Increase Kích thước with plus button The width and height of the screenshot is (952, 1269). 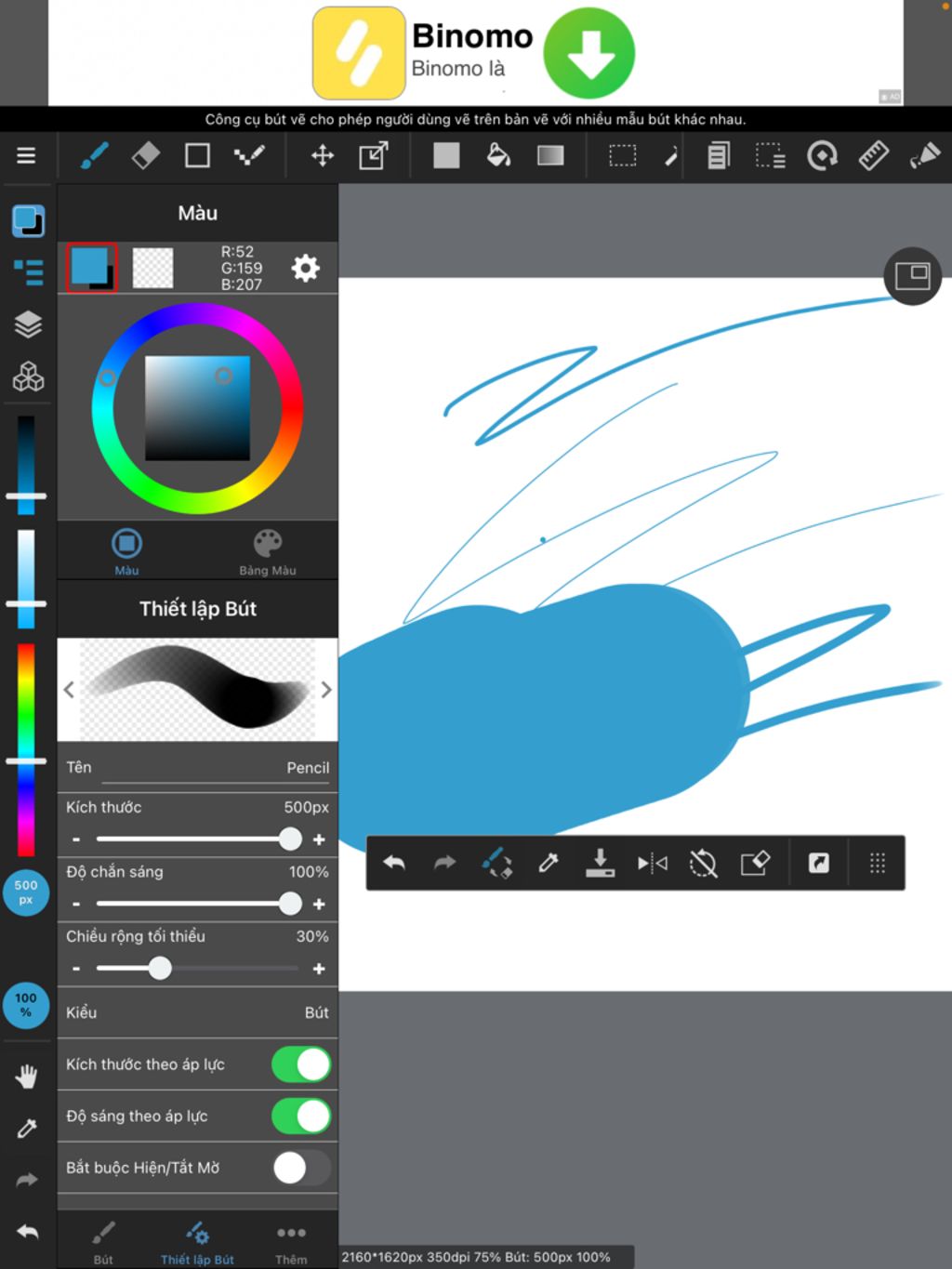point(319,839)
